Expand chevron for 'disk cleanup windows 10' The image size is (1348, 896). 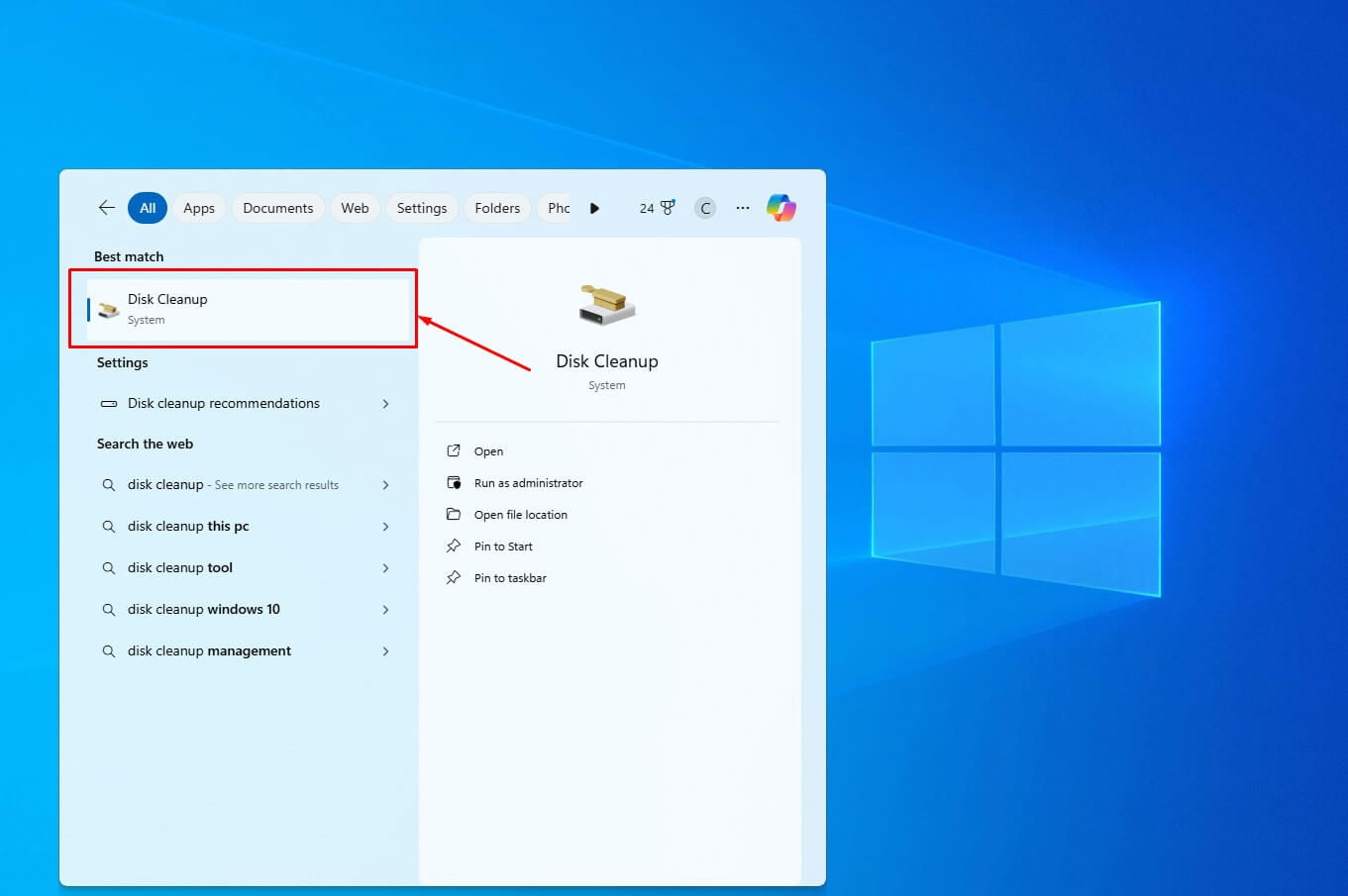coord(386,609)
